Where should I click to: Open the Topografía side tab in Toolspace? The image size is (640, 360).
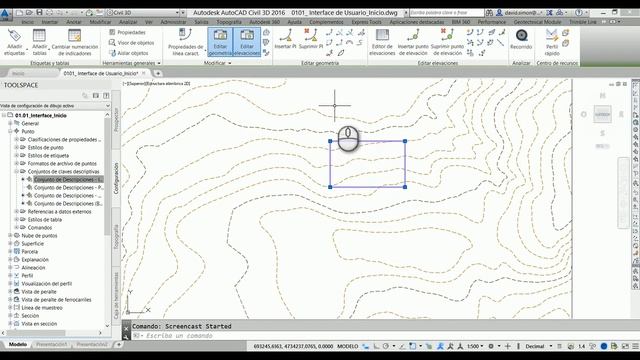(116, 237)
